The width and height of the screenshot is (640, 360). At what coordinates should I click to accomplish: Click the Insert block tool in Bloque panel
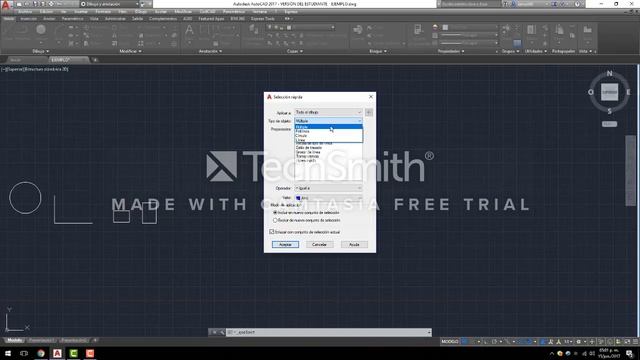coord(358,30)
